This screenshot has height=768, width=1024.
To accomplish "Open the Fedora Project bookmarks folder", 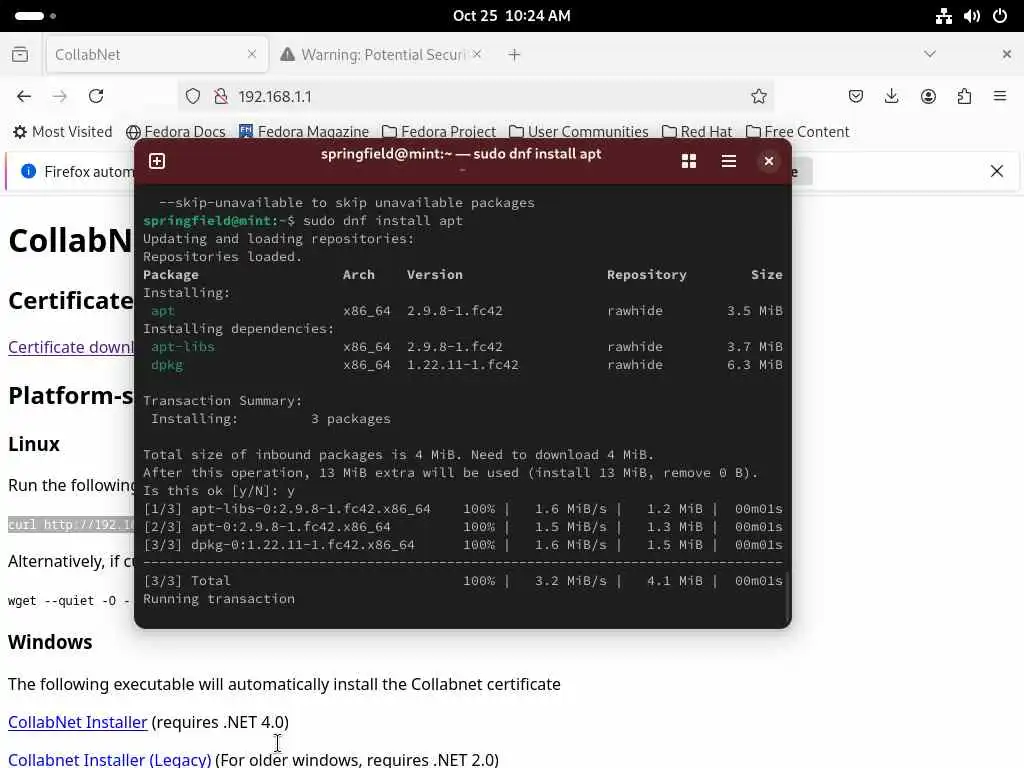I will [x=439, y=132].
